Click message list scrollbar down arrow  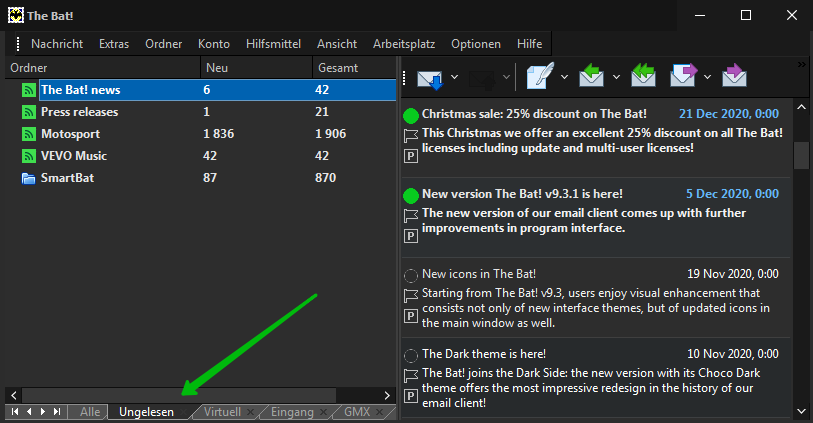(801, 412)
